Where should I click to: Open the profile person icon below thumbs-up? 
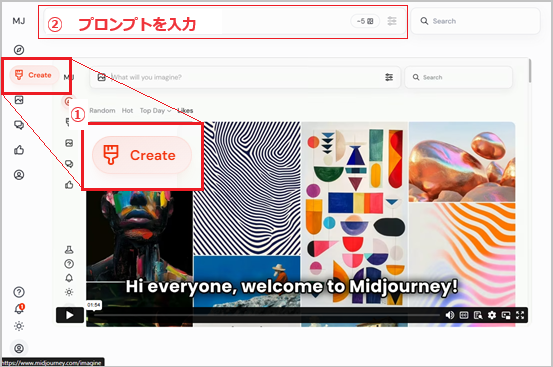(19, 175)
